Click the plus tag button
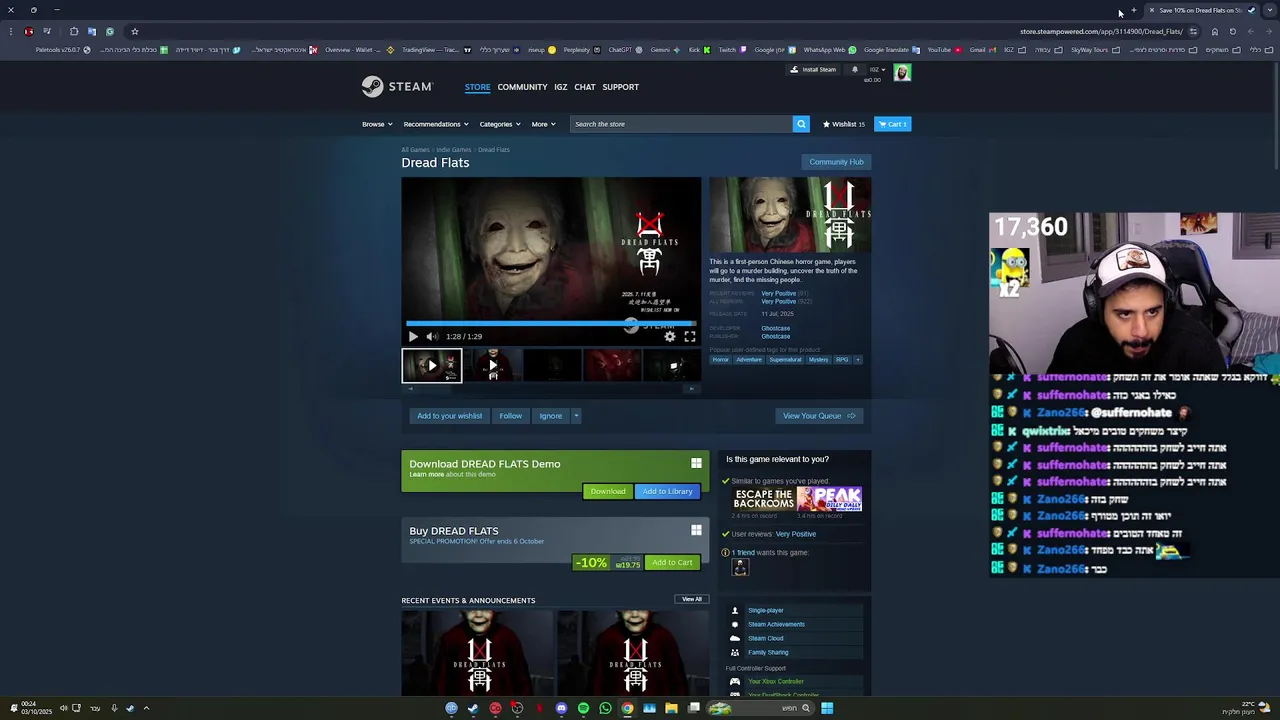 point(857,360)
